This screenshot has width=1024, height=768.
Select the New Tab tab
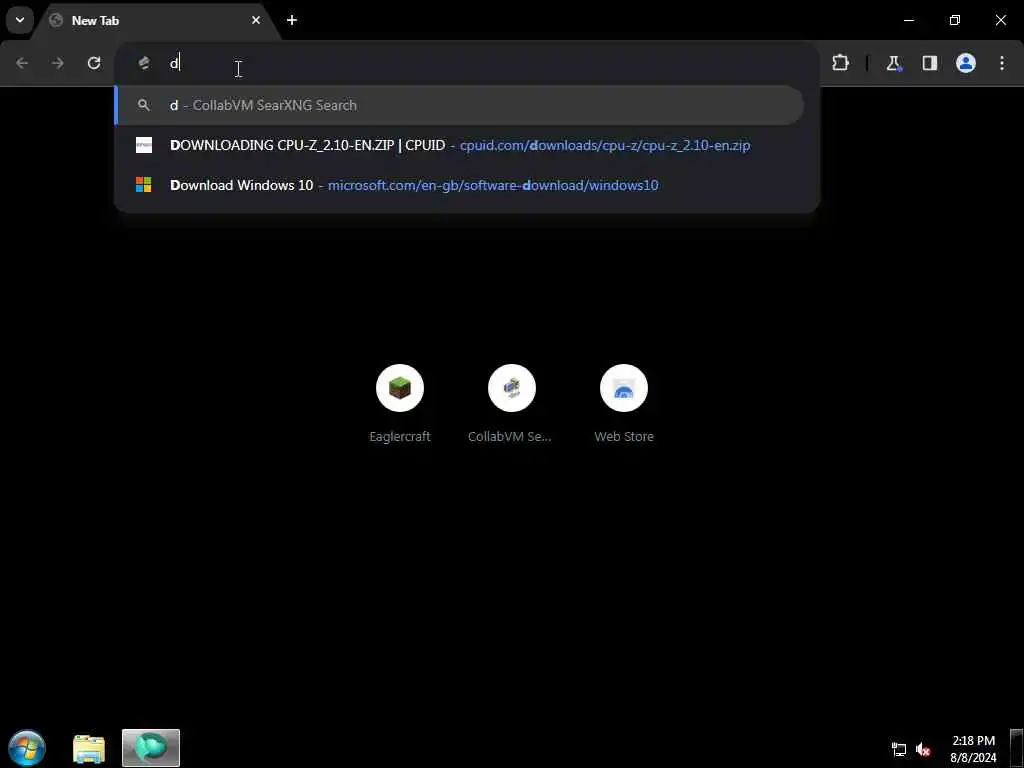(x=157, y=21)
